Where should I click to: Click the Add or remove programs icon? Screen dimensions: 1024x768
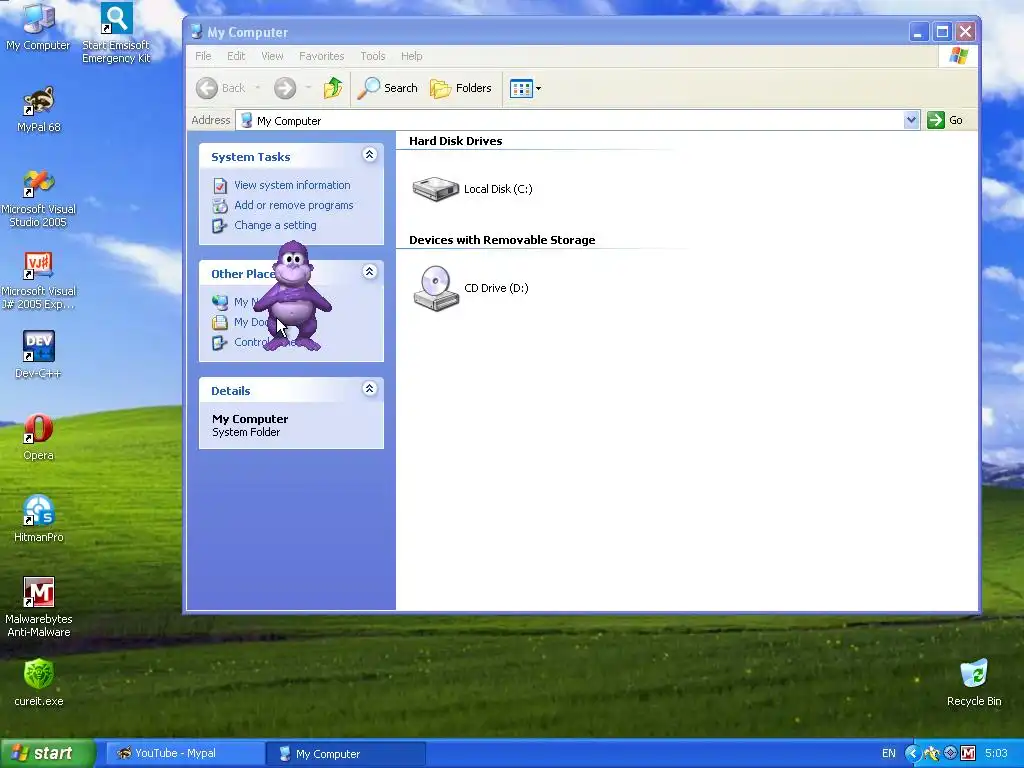point(220,206)
